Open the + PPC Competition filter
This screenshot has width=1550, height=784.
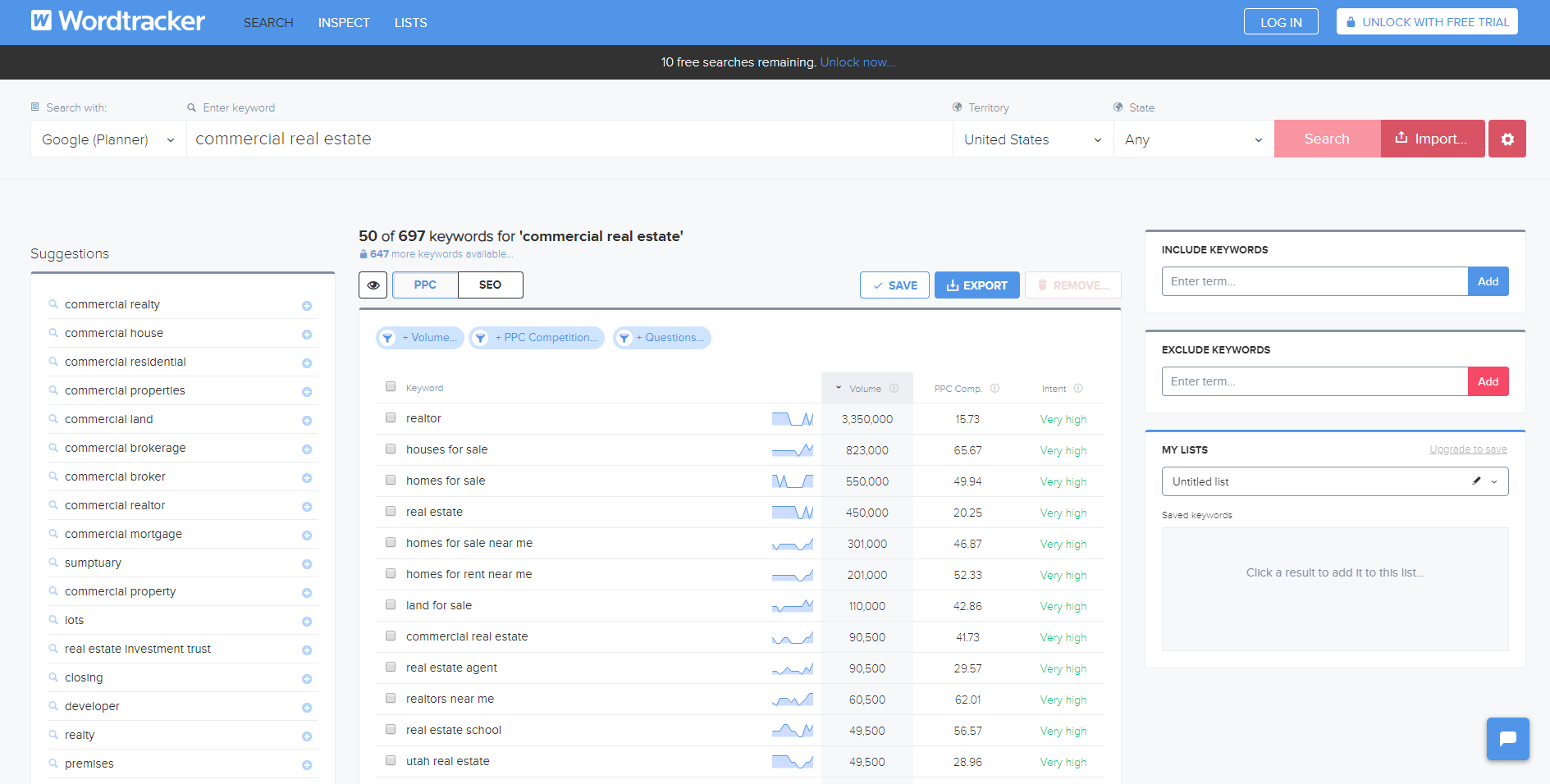click(537, 338)
